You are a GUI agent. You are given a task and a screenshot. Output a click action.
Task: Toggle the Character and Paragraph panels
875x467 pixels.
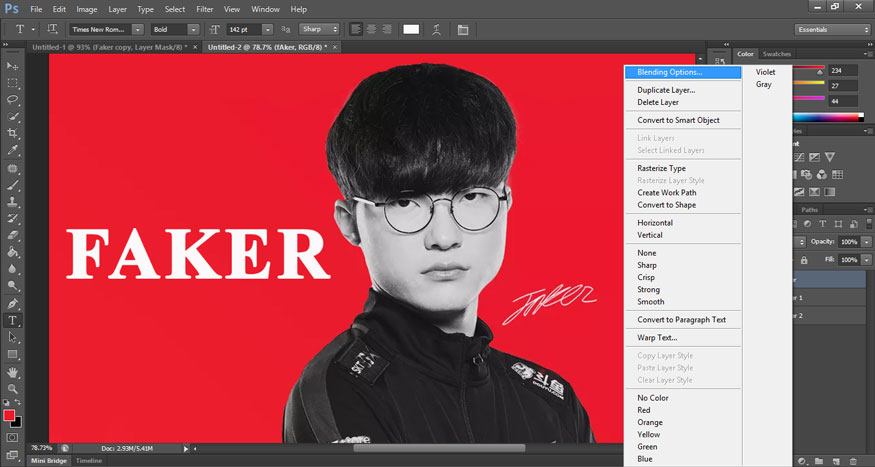click(x=463, y=30)
